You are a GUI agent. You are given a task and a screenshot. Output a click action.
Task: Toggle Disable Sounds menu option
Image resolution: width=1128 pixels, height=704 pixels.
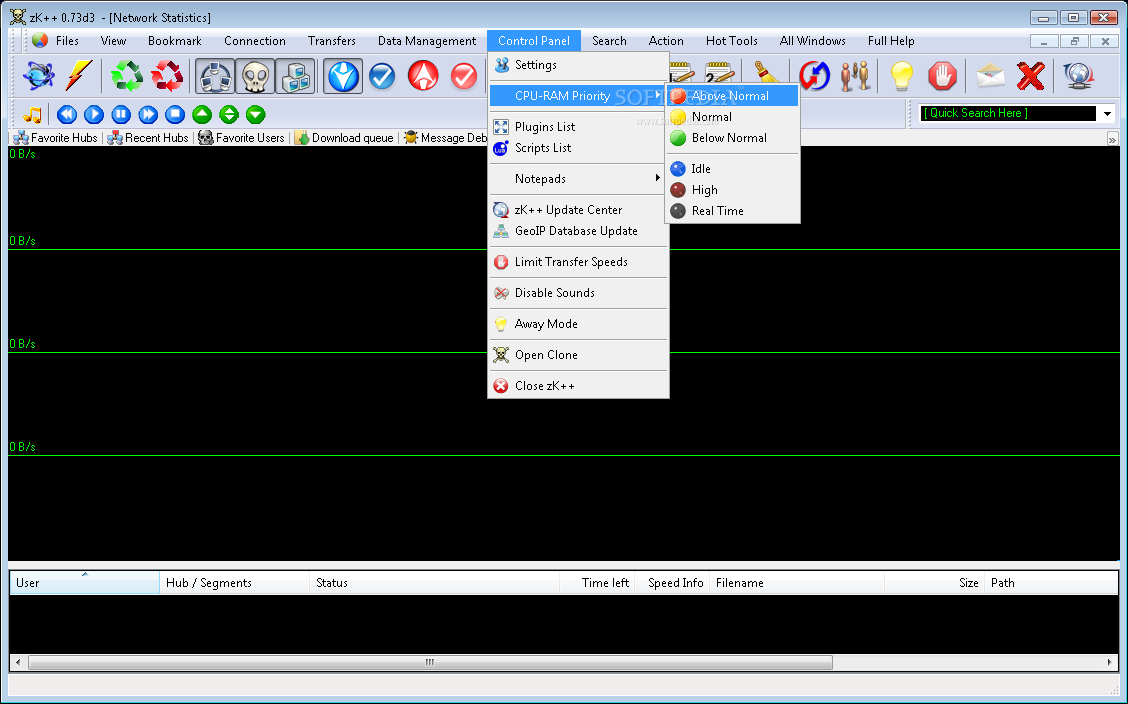point(578,293)
